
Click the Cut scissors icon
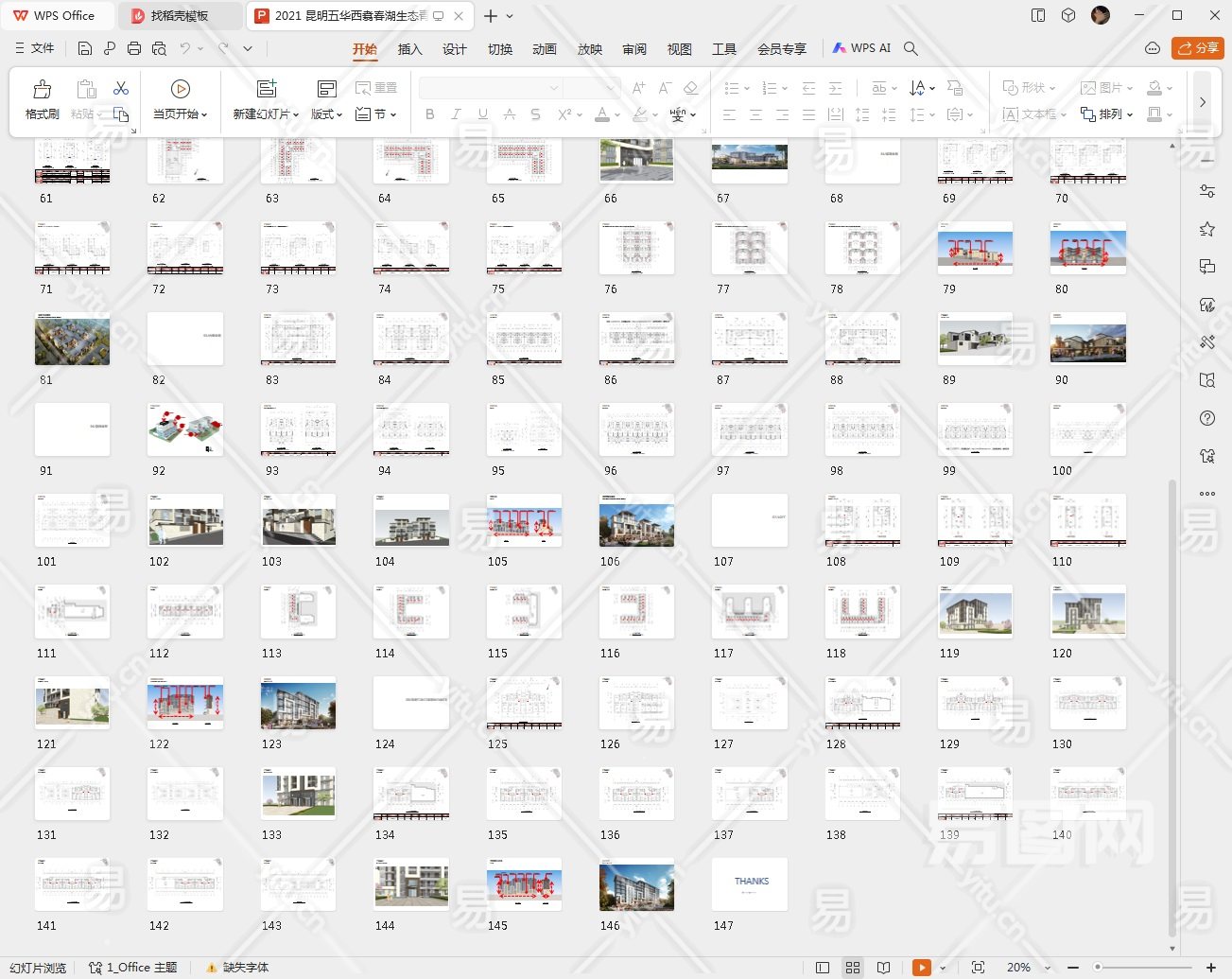(x=121, y=88)
